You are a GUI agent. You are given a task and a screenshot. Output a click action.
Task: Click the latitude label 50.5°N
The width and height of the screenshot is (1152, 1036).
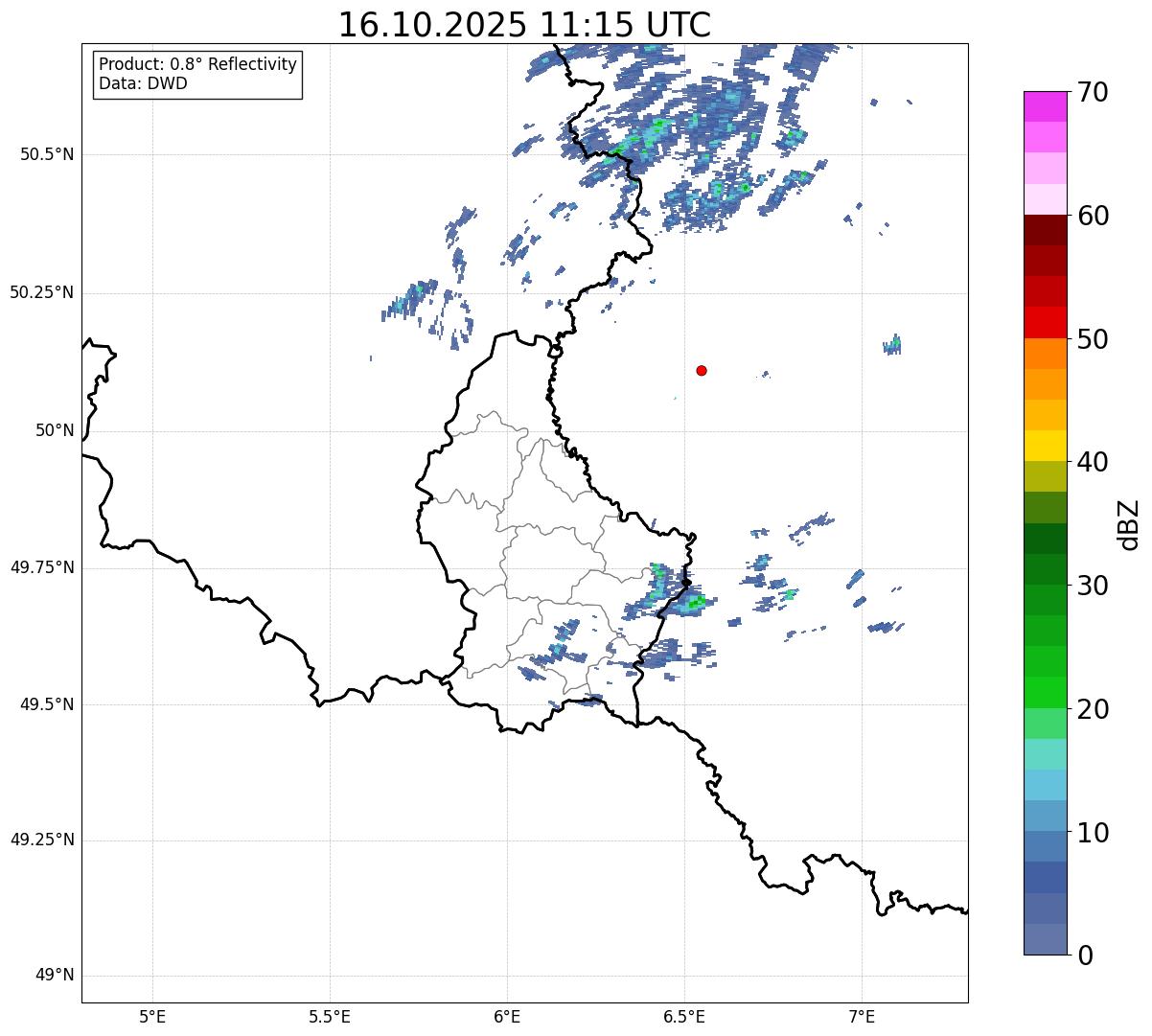point(47,154)
